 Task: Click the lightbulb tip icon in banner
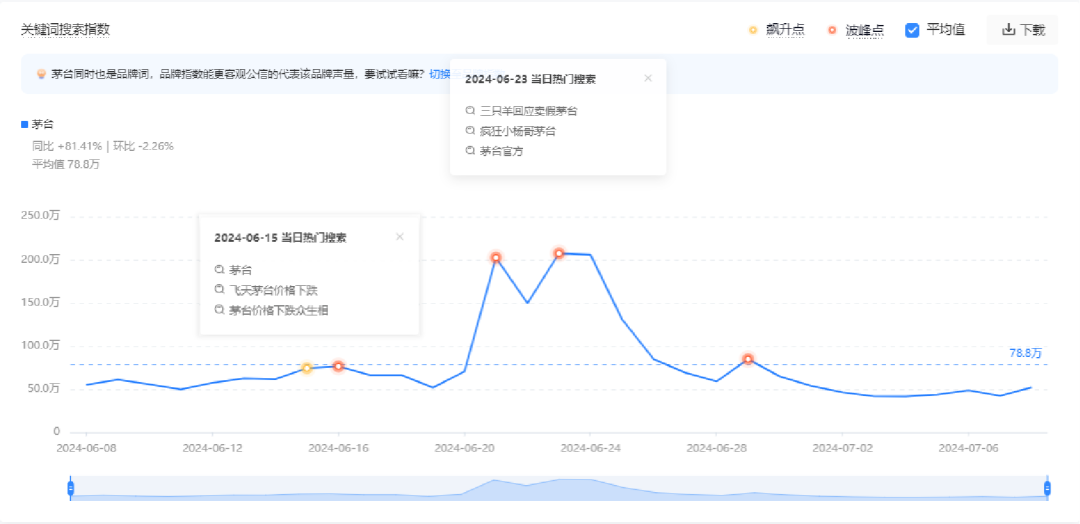point(41,74)
